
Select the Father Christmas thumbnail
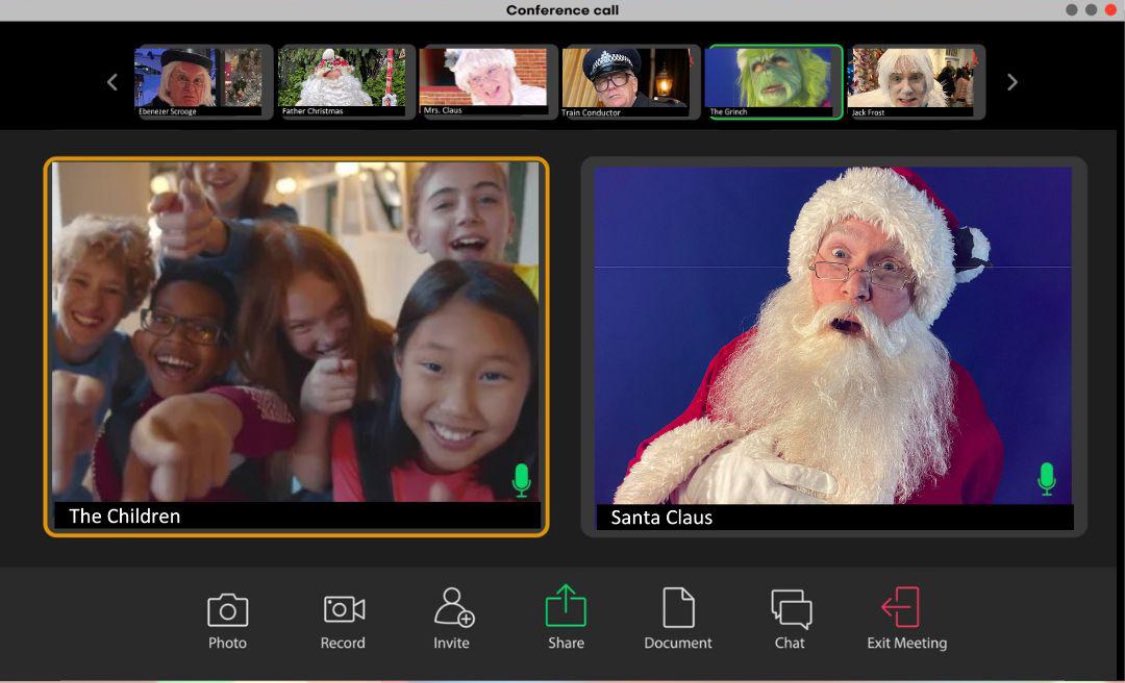coord(347,82)
